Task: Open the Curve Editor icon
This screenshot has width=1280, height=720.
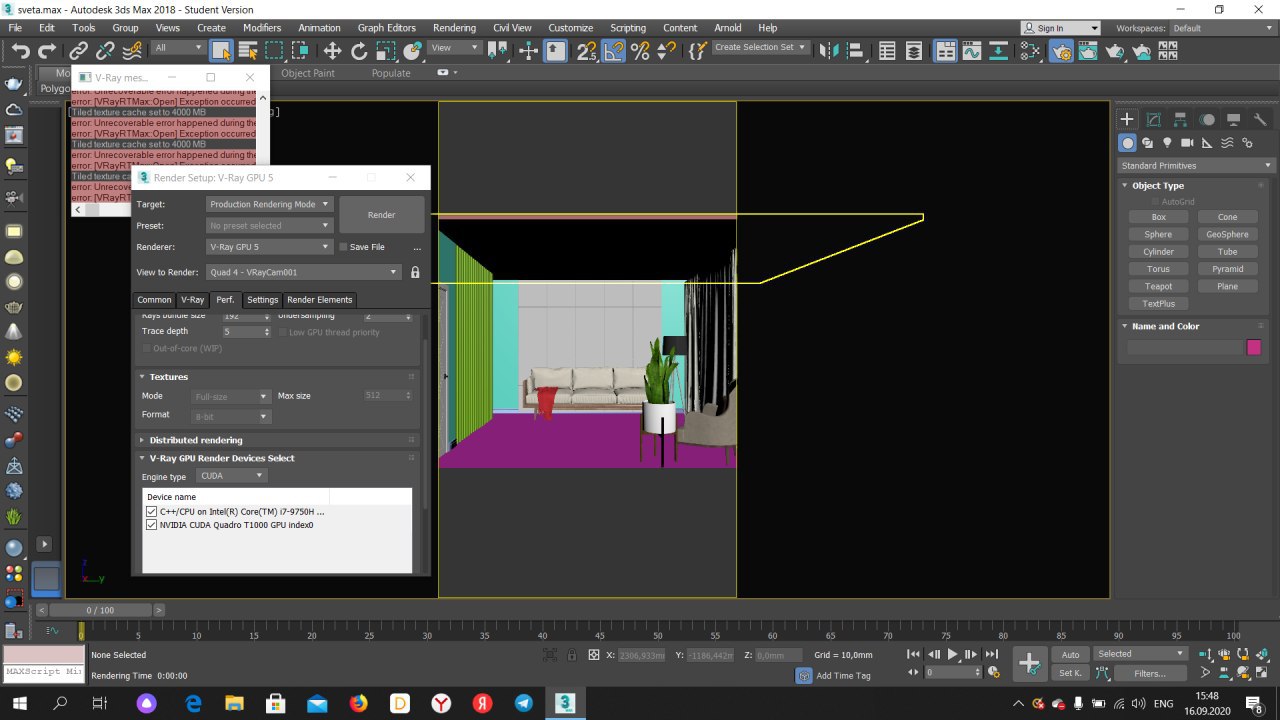Action: pos(971,50)
